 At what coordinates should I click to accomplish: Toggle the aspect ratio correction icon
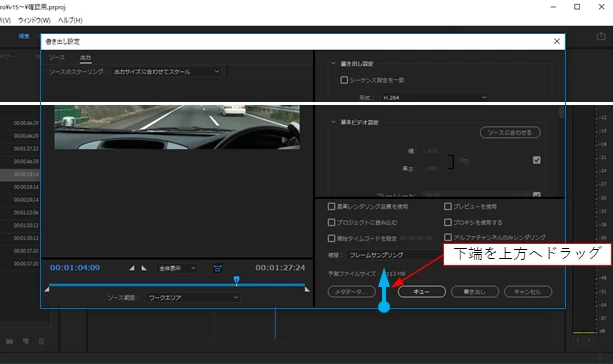click(217, 268)
